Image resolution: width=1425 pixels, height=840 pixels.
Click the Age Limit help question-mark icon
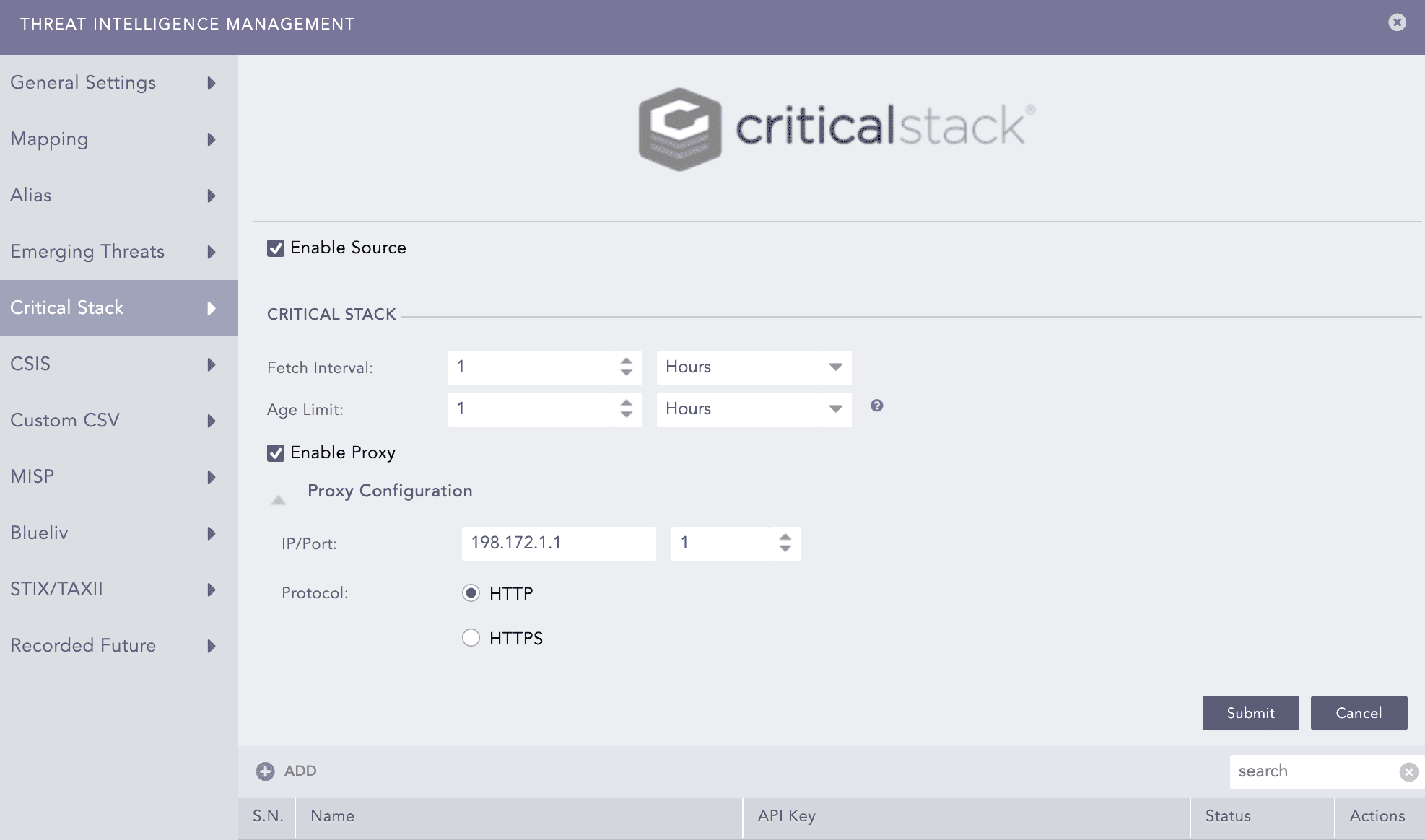[876, 406]
